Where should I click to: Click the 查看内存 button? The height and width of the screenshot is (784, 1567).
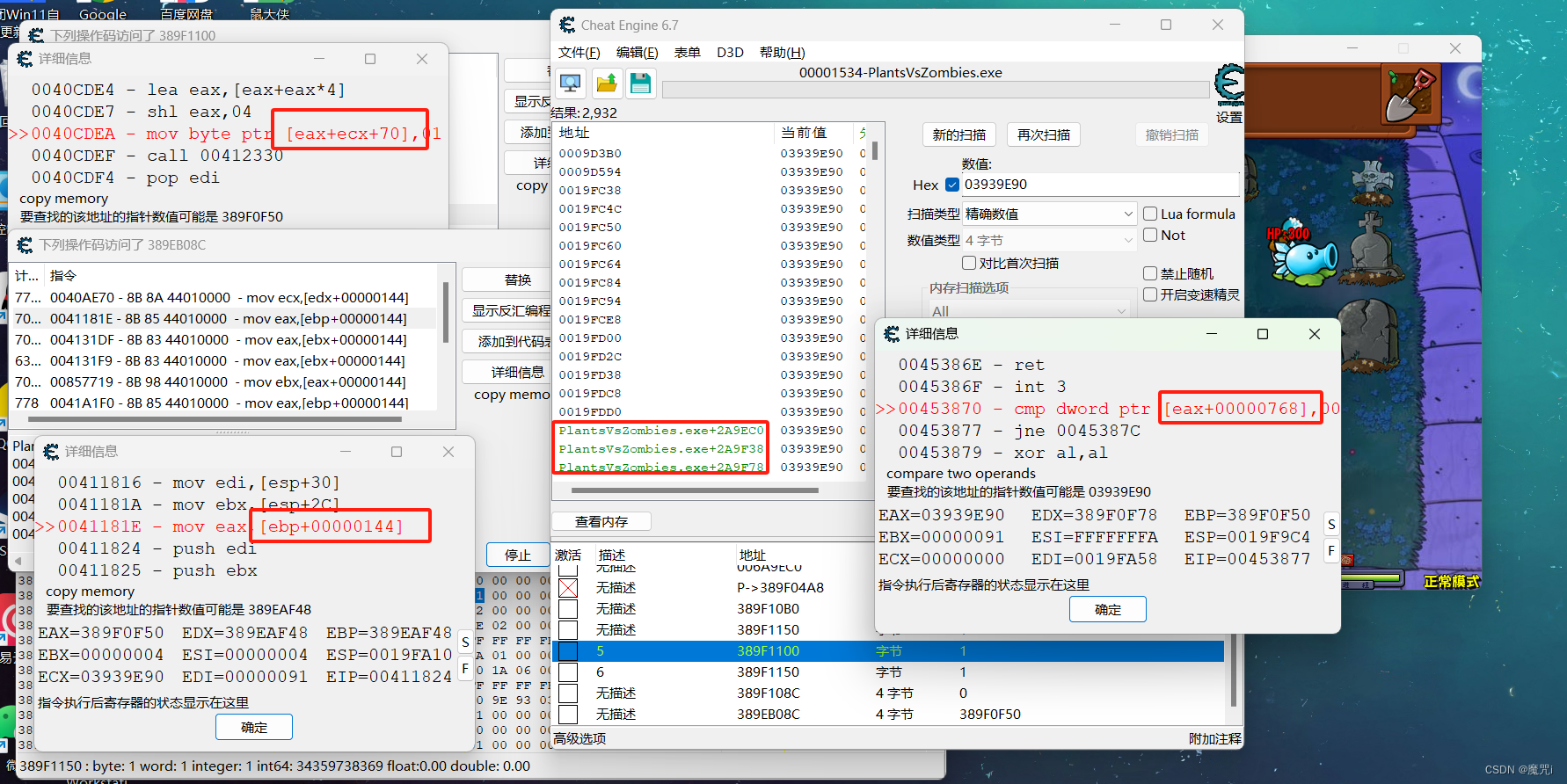point(601,522)
